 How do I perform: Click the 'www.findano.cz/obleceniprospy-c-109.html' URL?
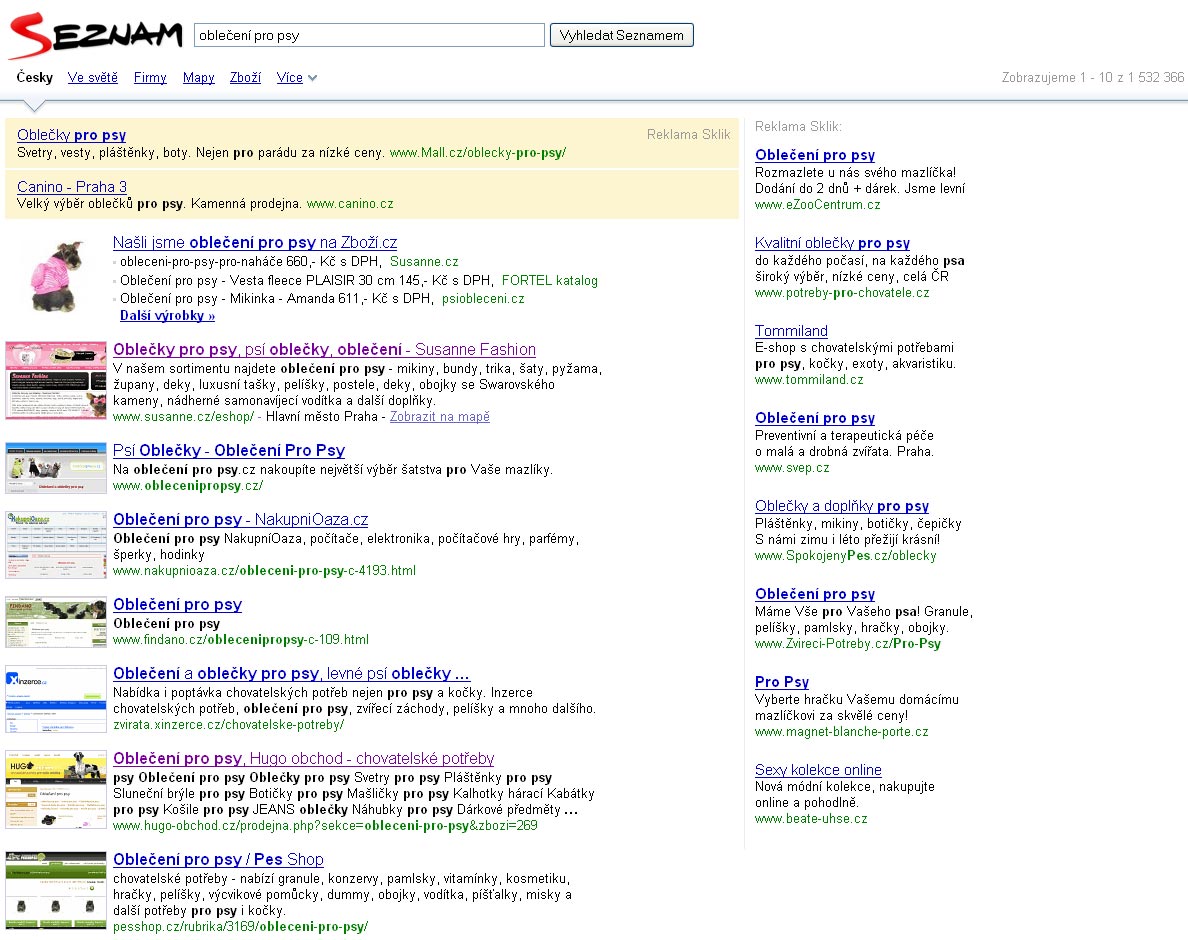pyautogui.click(x=241, y=639)
